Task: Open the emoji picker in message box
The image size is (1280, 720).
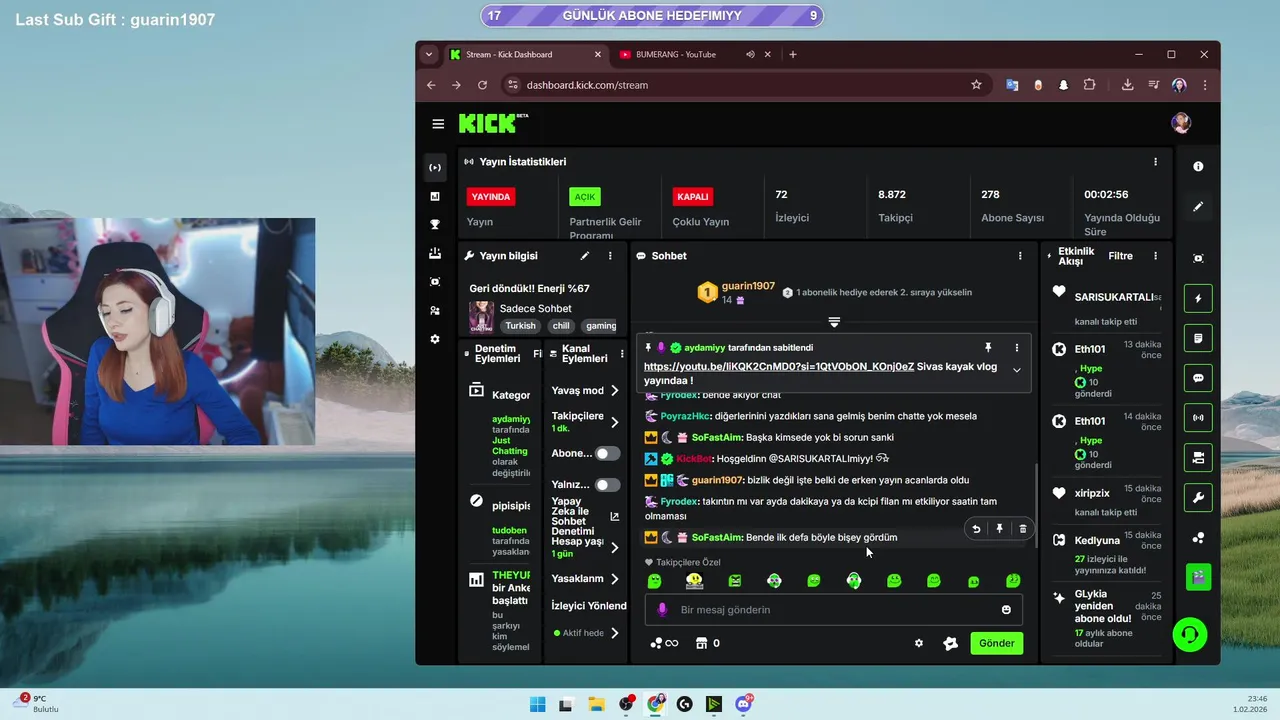Action: tap(1006, 610)
